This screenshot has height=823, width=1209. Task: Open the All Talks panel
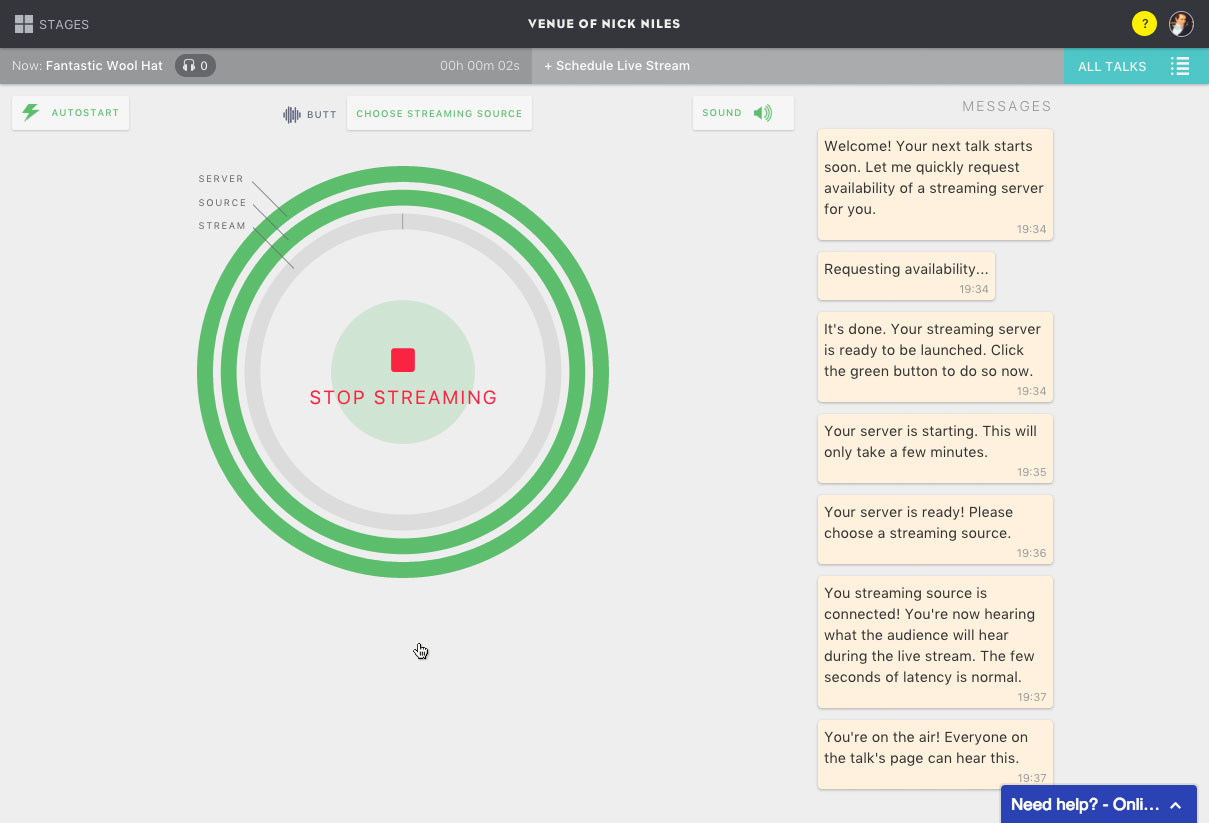[x=1136, y=66]
